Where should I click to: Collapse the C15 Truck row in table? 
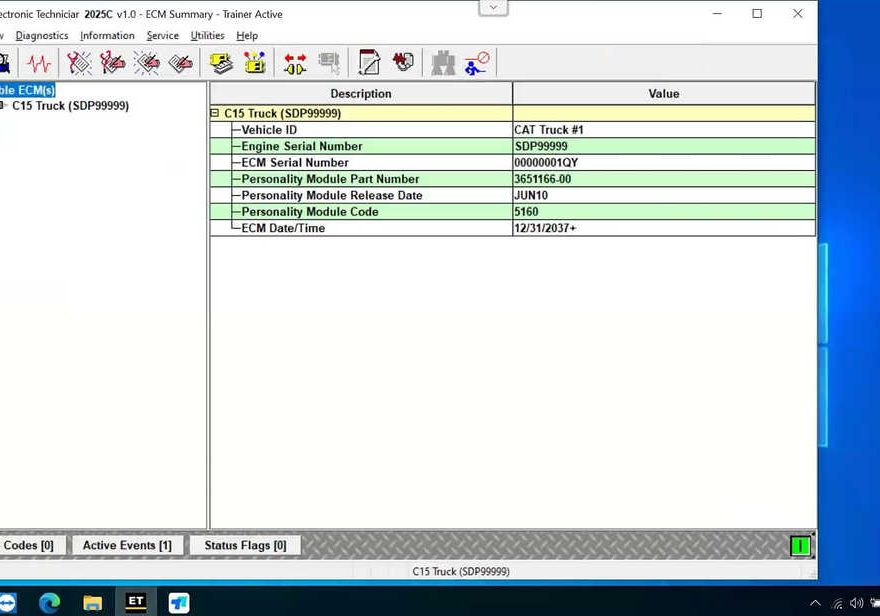pyautogui.click(x=215, y=114)
